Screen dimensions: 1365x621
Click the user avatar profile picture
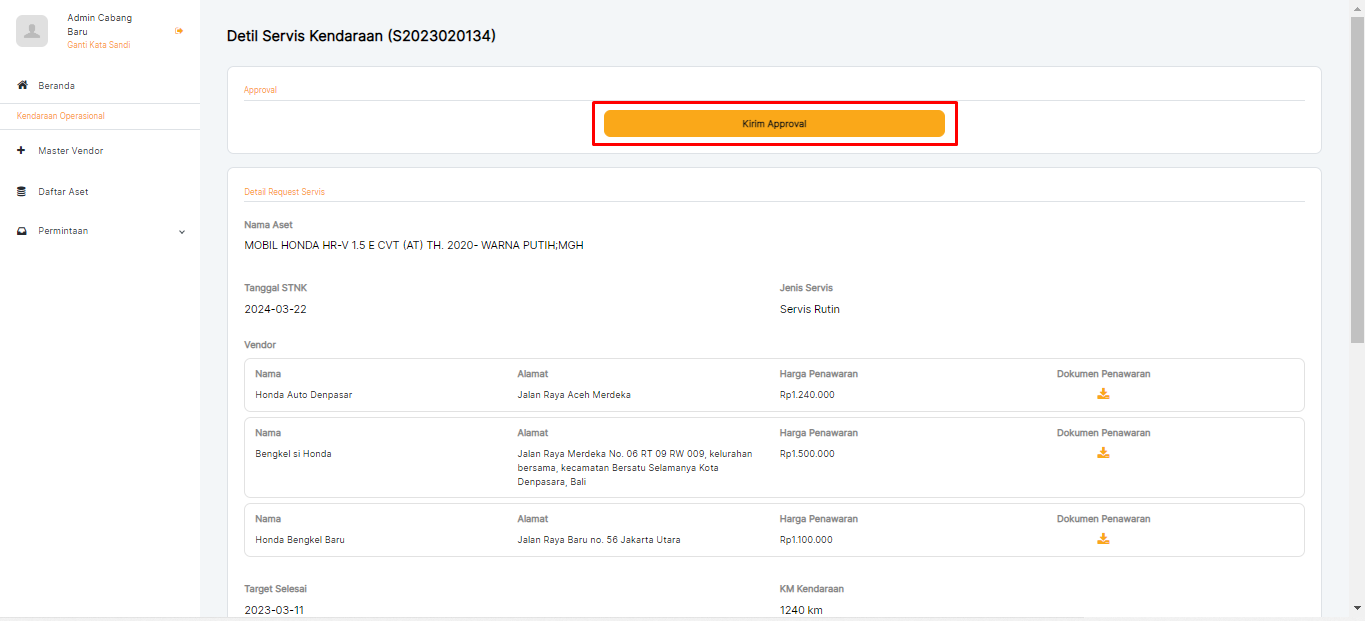32,31
